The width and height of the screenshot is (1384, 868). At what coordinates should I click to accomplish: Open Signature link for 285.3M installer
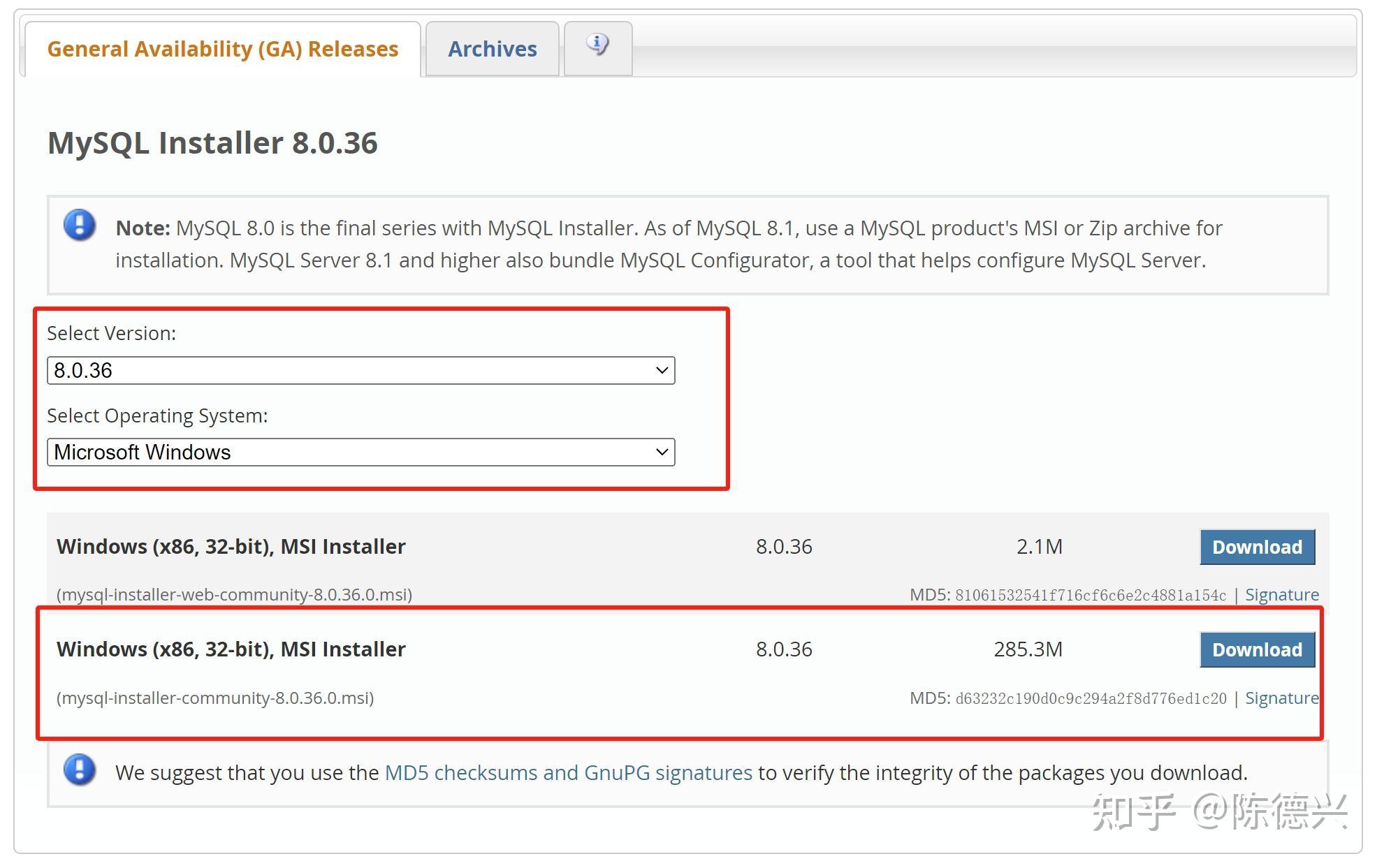[x=1281, y=698]
